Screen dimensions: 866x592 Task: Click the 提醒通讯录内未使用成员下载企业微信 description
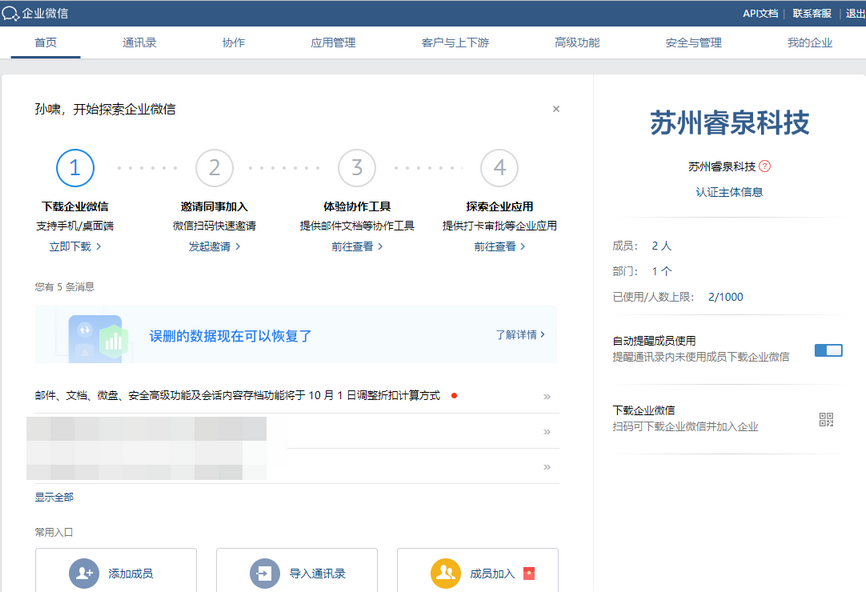tap(701, 357)
